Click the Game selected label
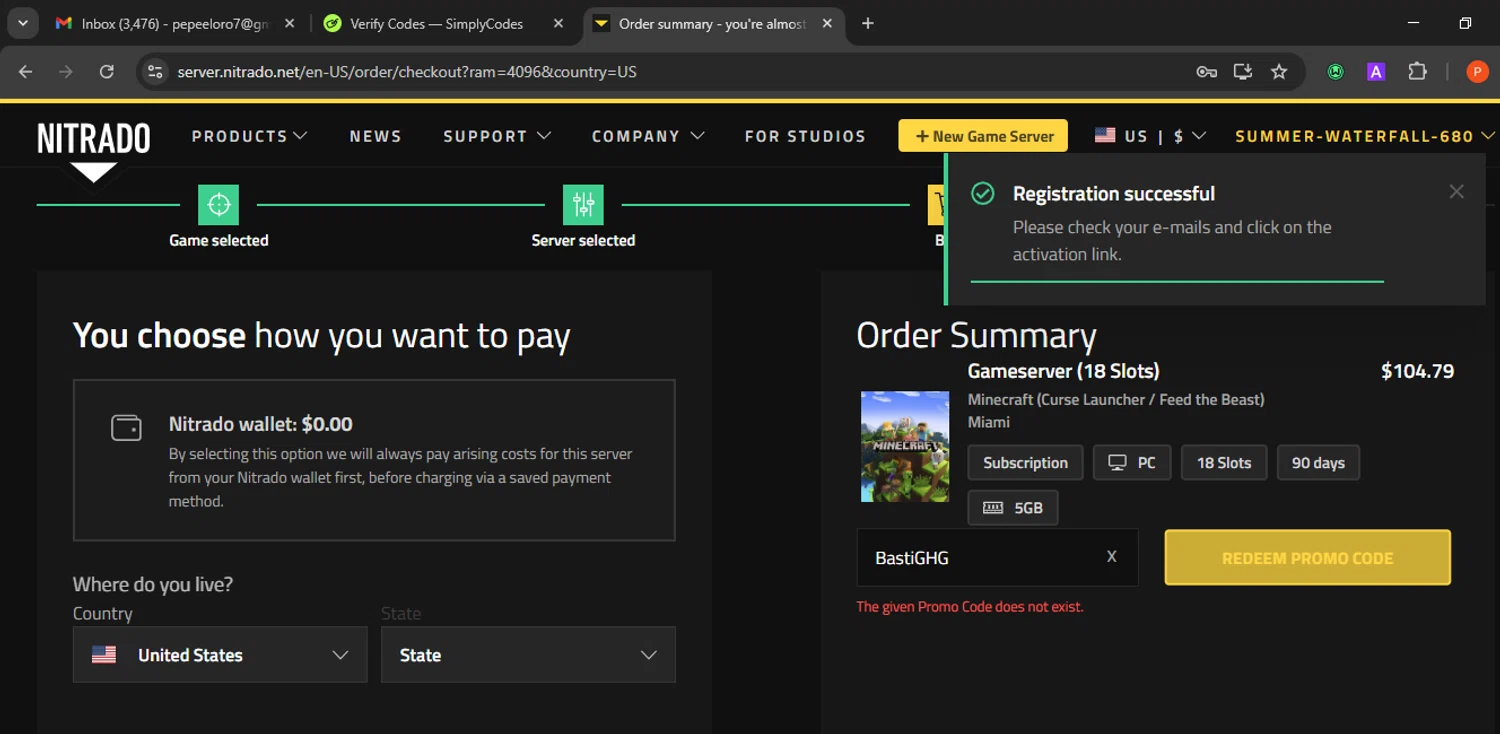This screenshot has height=734, width=1500. point(218,240)
